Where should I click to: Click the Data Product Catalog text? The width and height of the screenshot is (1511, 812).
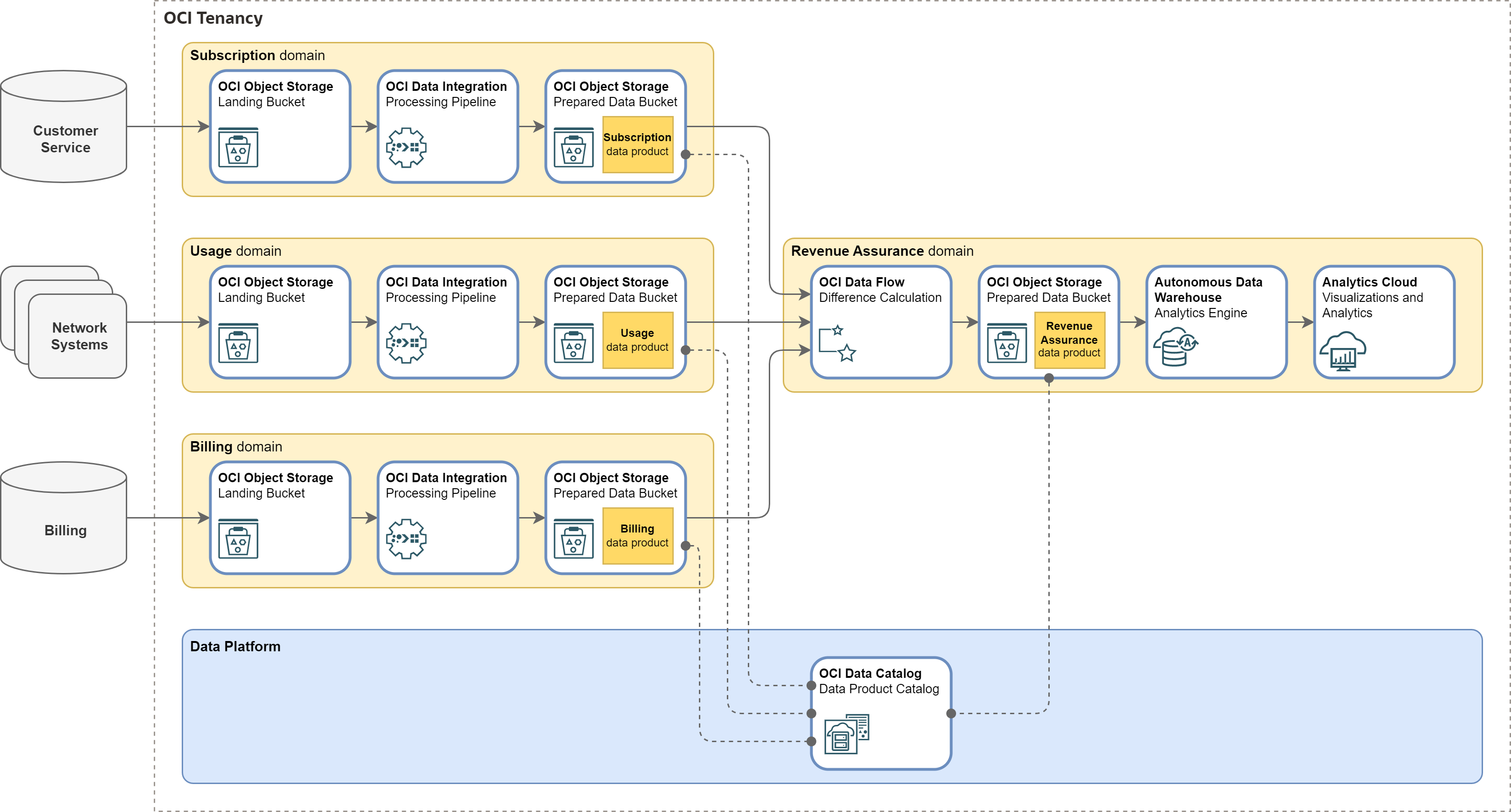pos(879,689)
